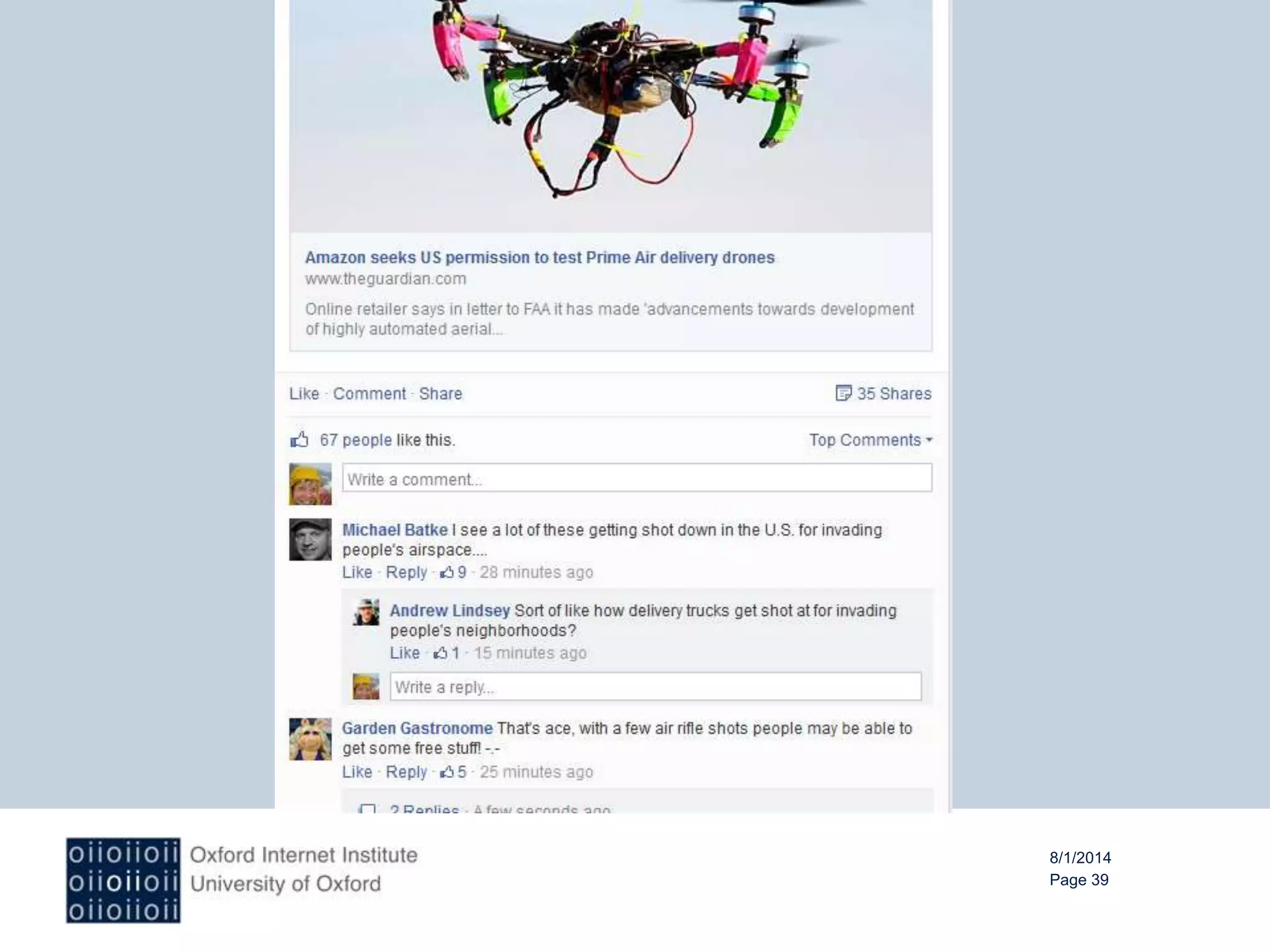Expand the 2 Replies thread
The image size is (1270, 952).
425,808
